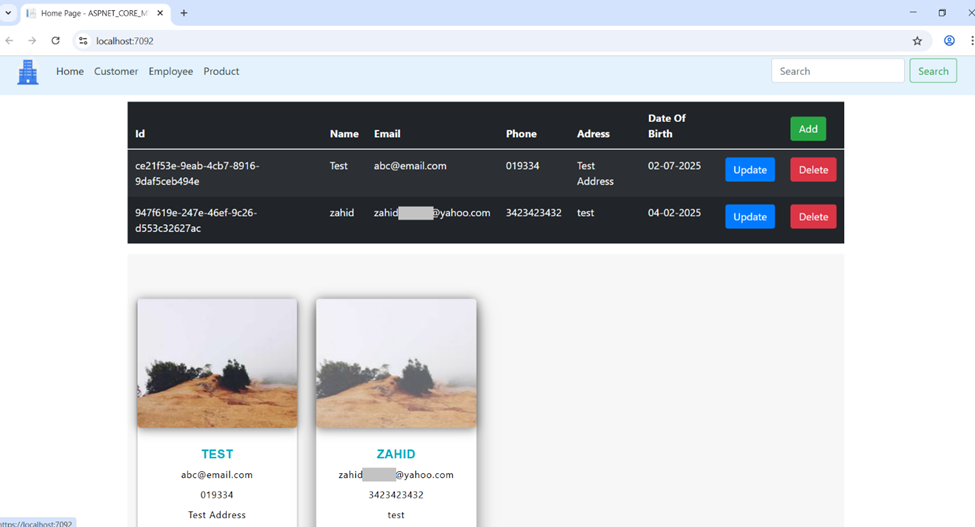975x527 pixels.
Task: Go back using the browser back arrow
Action: (10, 41)
